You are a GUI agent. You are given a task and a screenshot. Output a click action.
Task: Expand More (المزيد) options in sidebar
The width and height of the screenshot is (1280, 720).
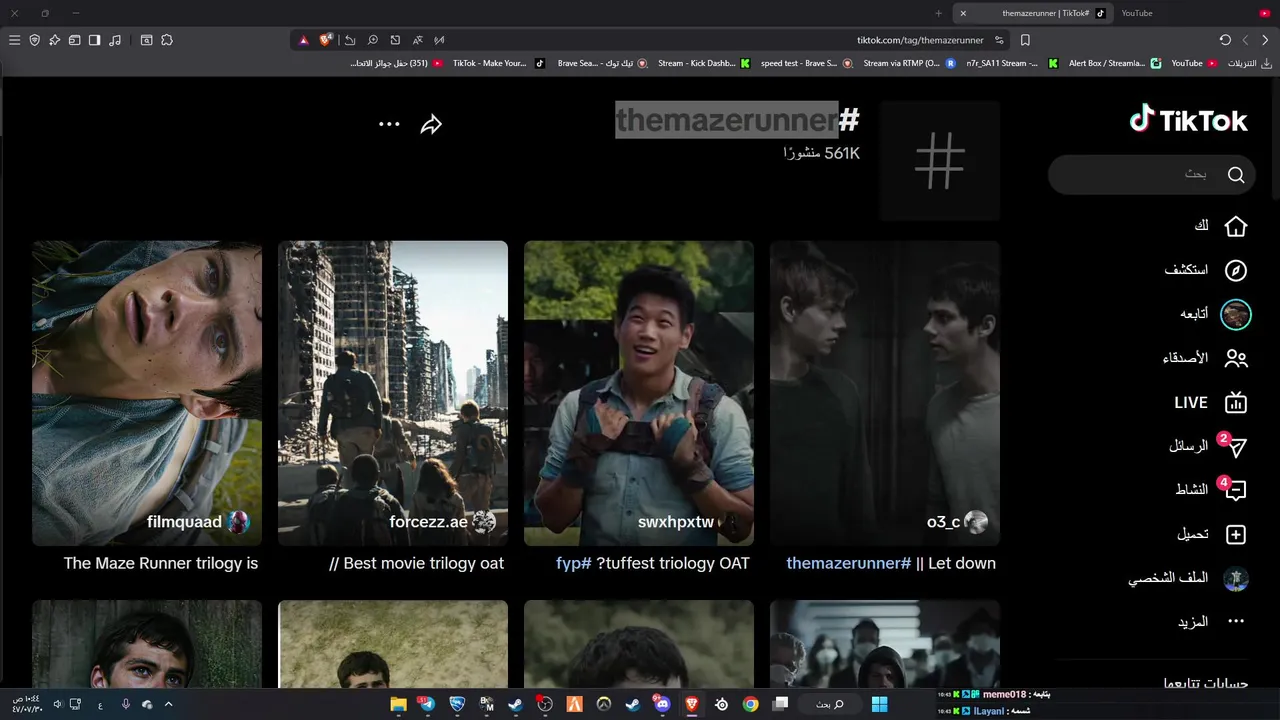pos(1212,621)
